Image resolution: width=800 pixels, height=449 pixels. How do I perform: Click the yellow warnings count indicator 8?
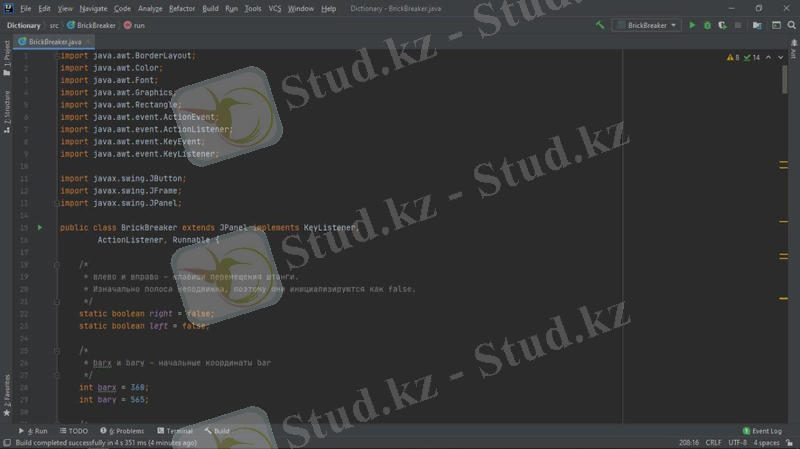733,58
